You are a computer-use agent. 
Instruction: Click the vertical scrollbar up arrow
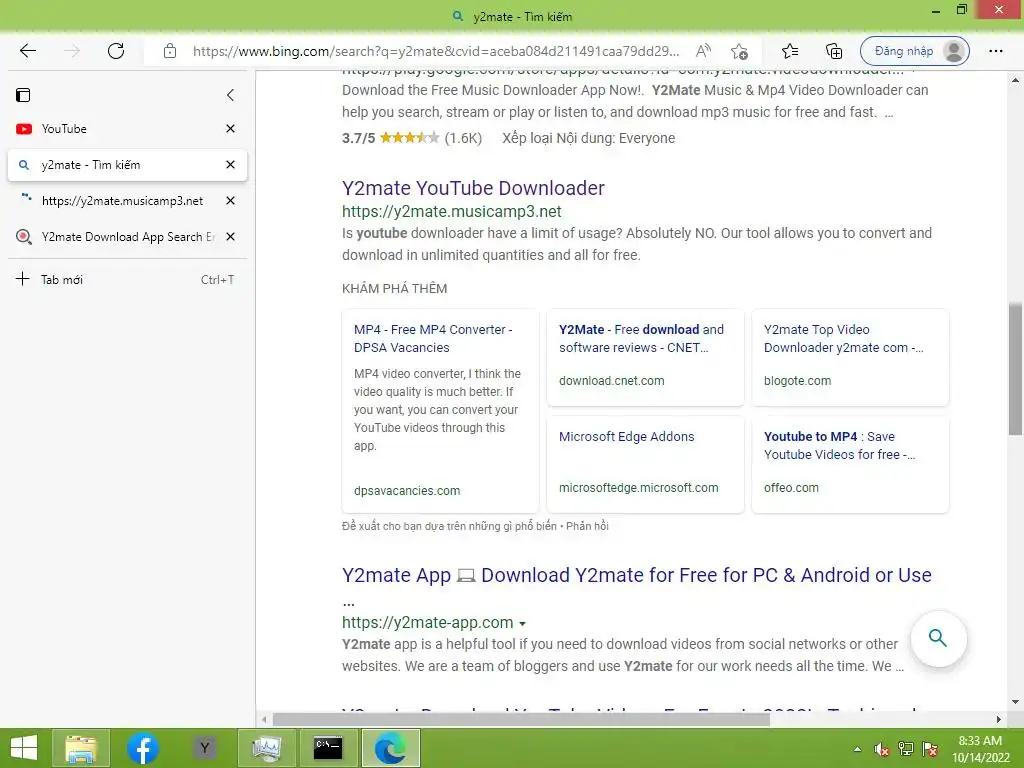pos(1015,80)
